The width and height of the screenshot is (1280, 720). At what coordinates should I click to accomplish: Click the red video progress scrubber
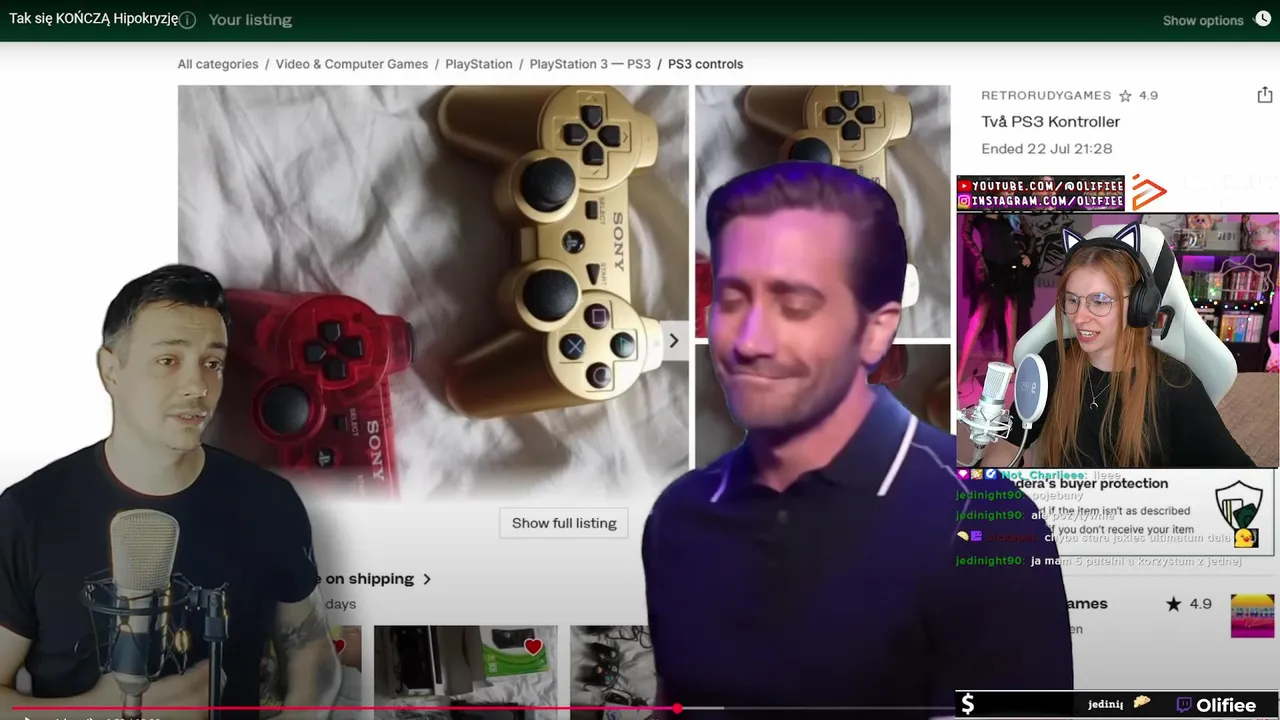677,708
